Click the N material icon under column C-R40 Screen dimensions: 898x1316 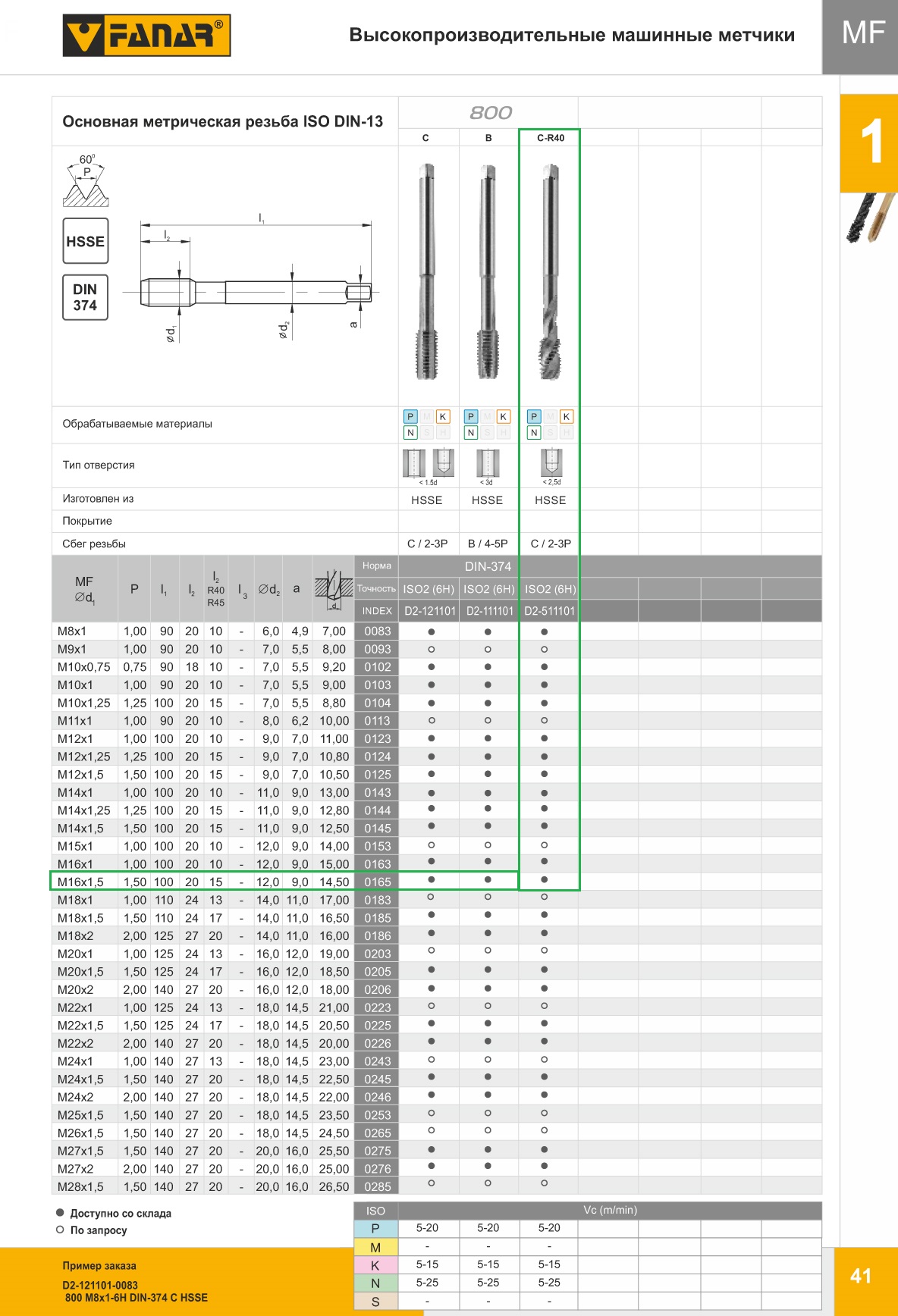pos(534,433)
